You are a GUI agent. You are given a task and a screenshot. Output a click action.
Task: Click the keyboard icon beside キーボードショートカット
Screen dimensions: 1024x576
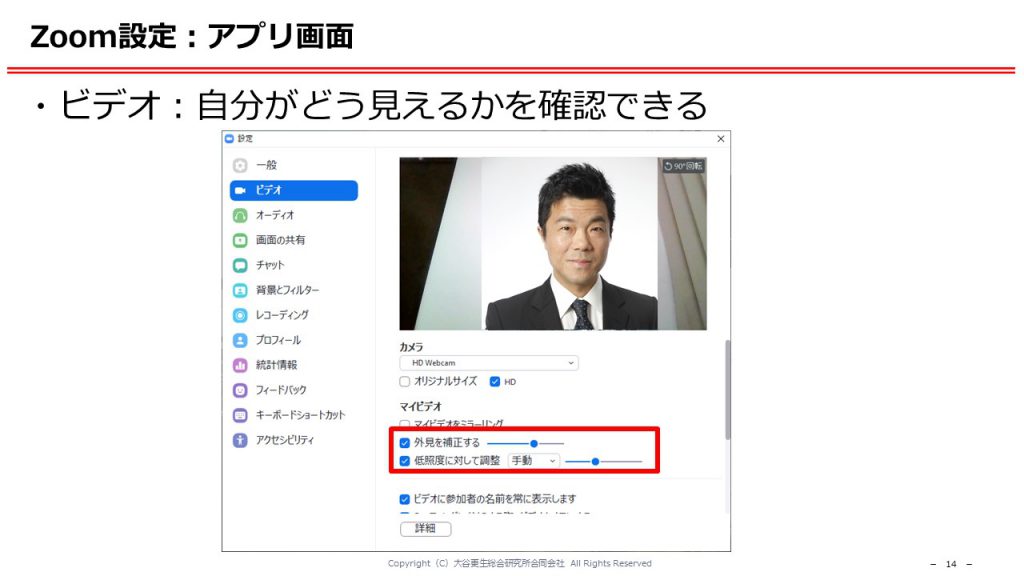coord(240,415)
